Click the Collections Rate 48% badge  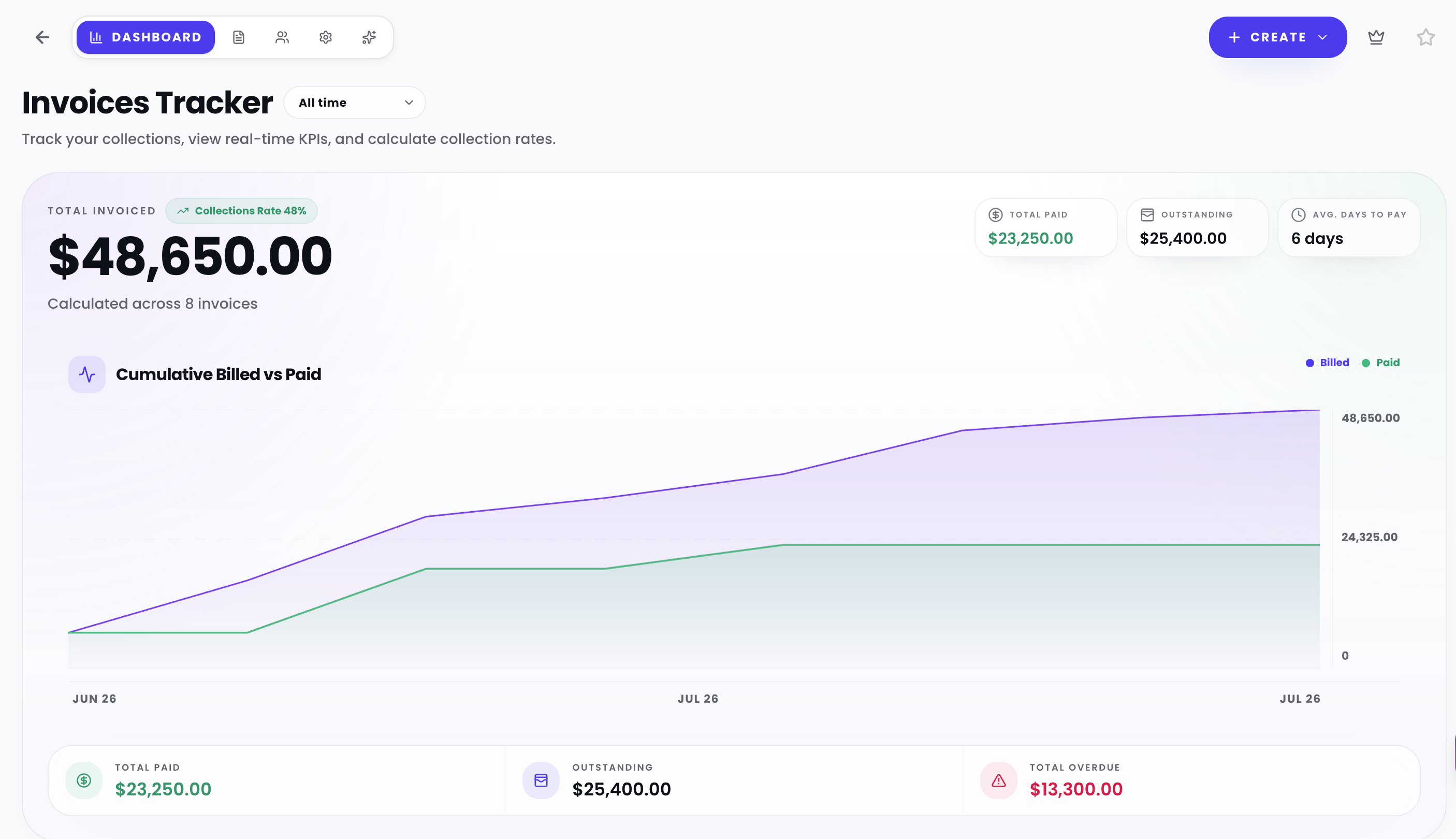point(241,211)
